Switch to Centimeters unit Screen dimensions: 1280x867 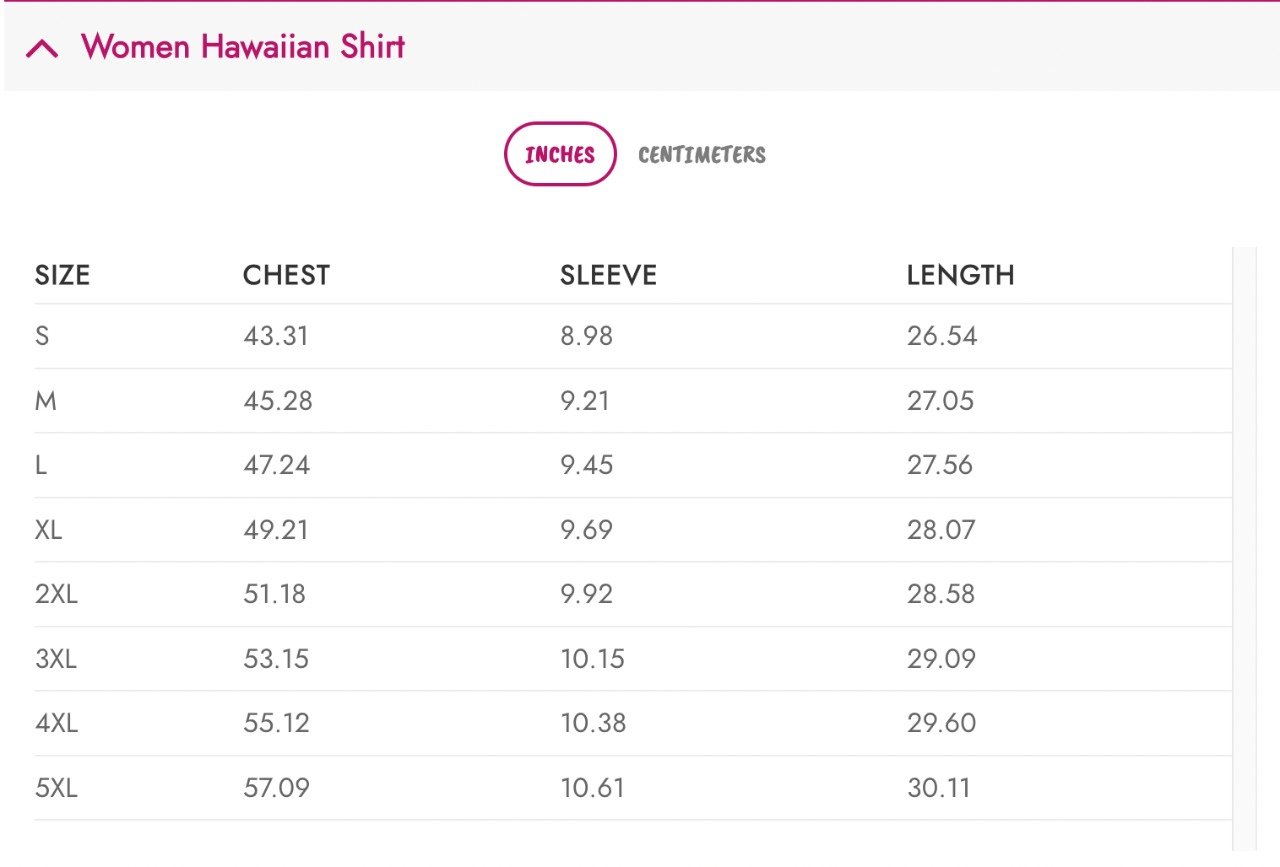coord(702,155)
